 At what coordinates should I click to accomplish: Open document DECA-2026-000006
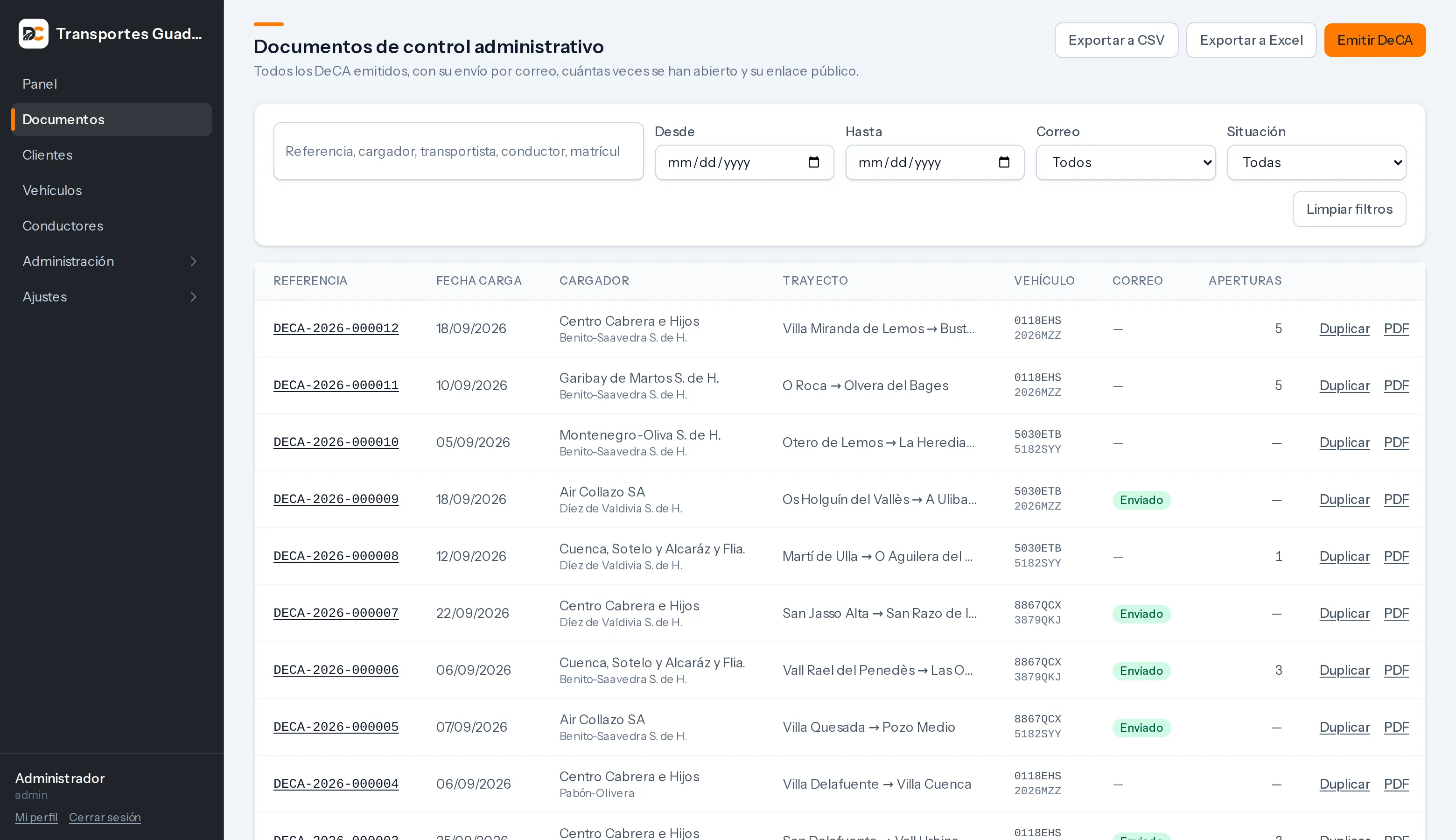pos(336,671)
